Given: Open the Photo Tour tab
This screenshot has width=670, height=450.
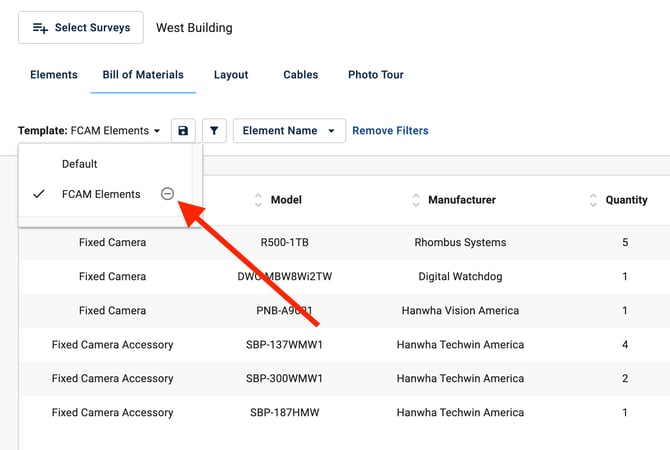Looking at the screenshot, I should 376,75.
